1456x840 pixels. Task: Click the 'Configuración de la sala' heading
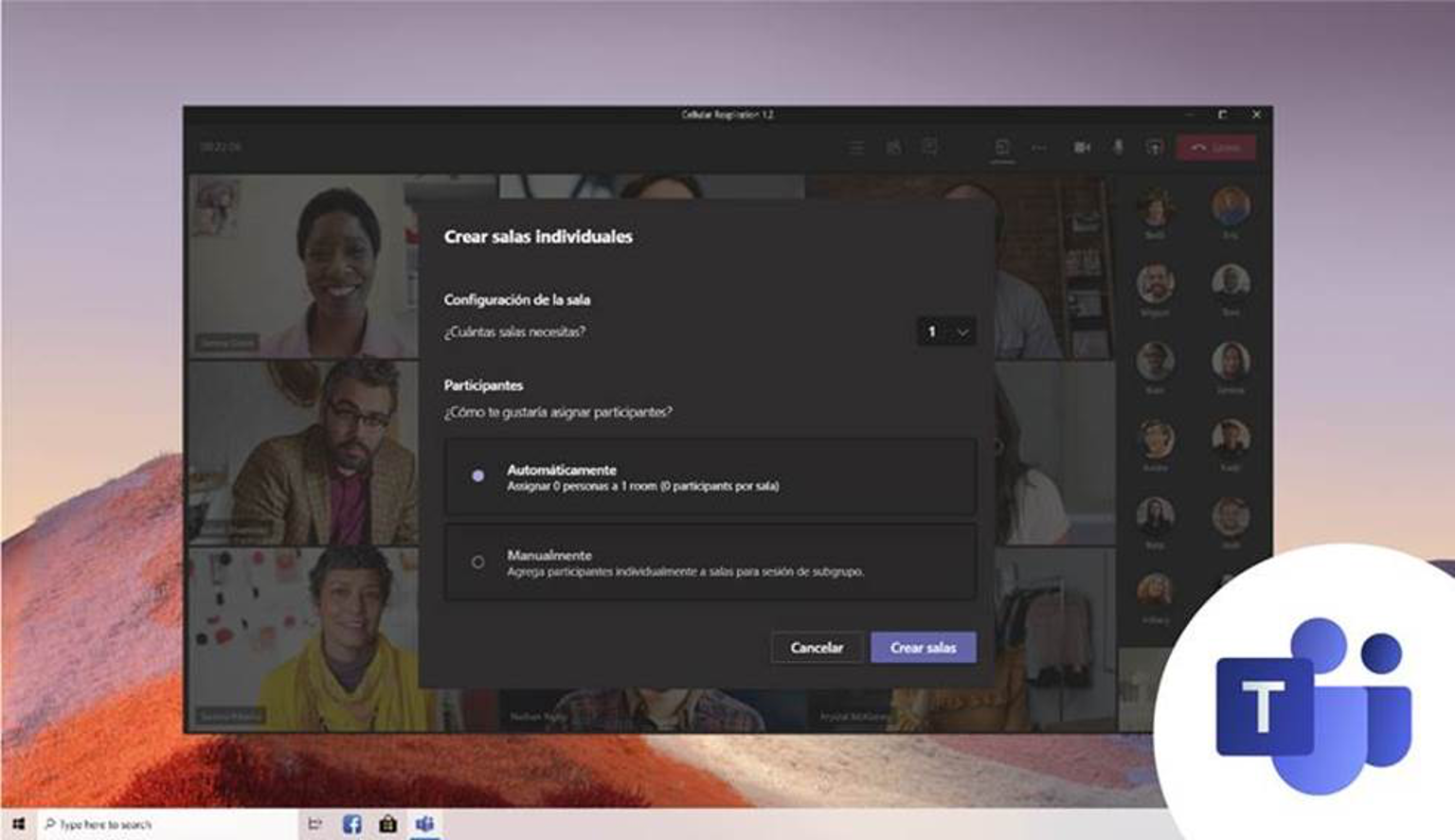coord(517,299)
